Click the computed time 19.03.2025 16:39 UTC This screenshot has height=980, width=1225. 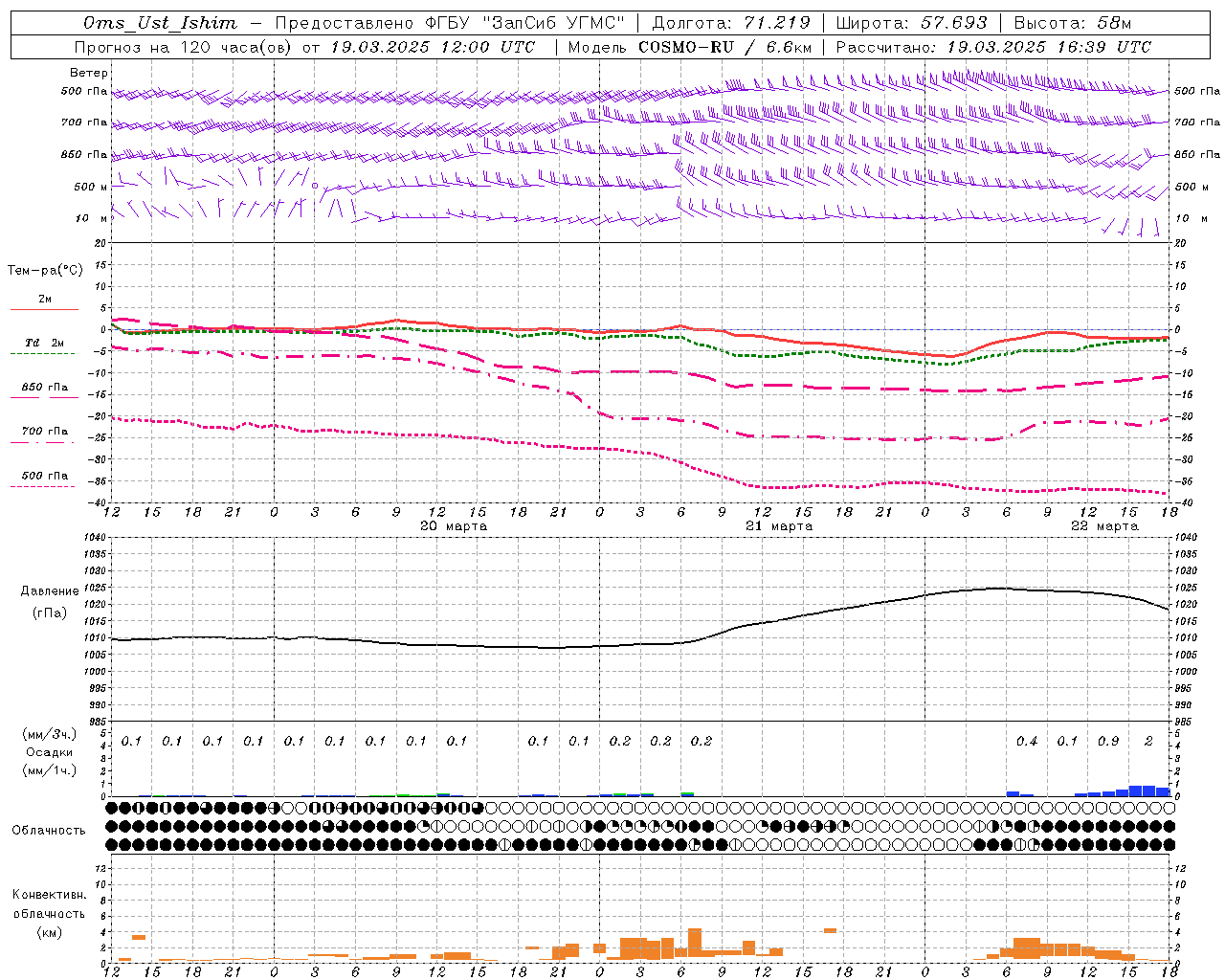coord(1049,47)
